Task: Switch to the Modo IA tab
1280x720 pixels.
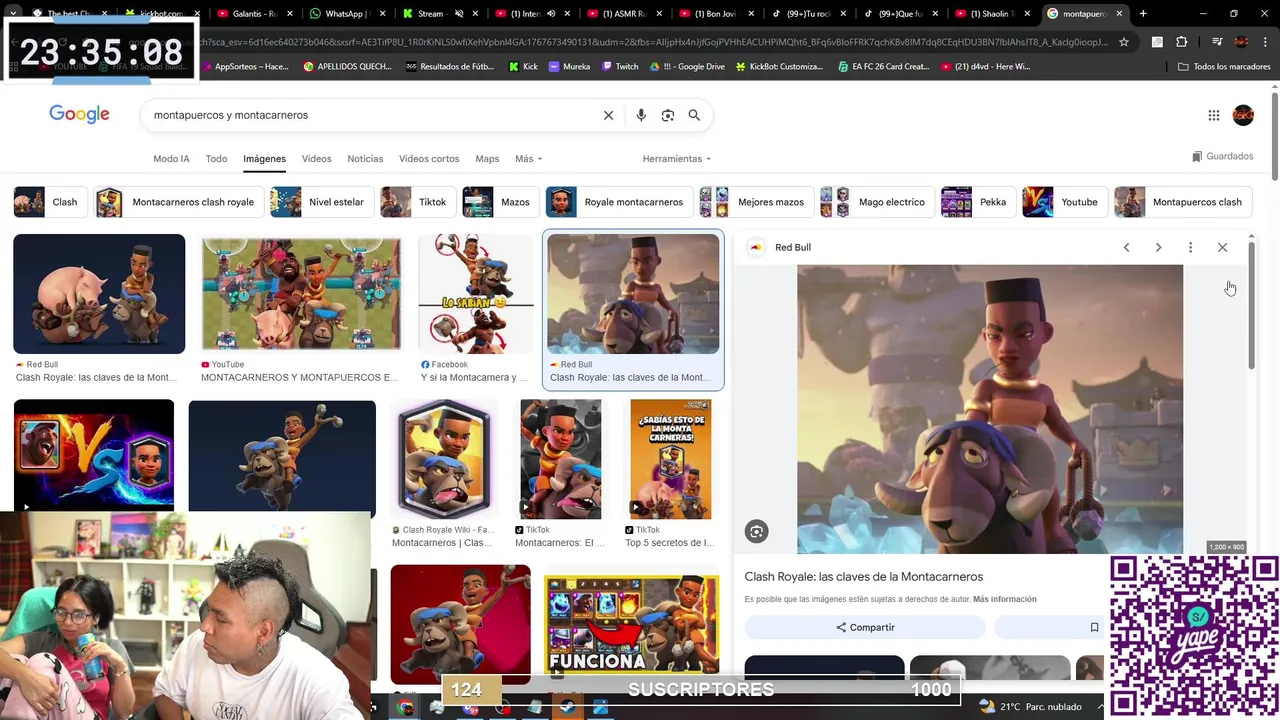Action: pyautogui.click(x=171, y=159)
